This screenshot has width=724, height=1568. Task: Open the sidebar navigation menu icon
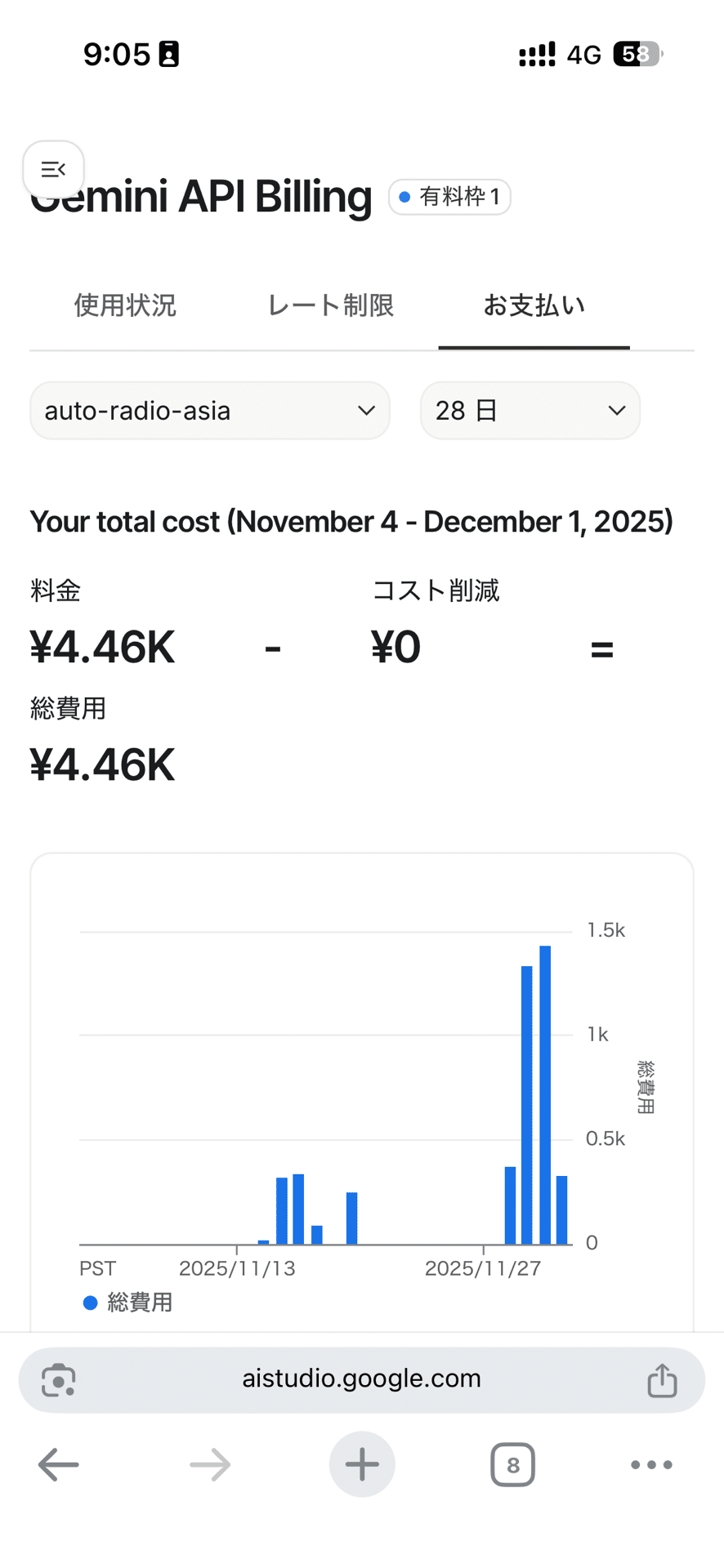(53, 170)
